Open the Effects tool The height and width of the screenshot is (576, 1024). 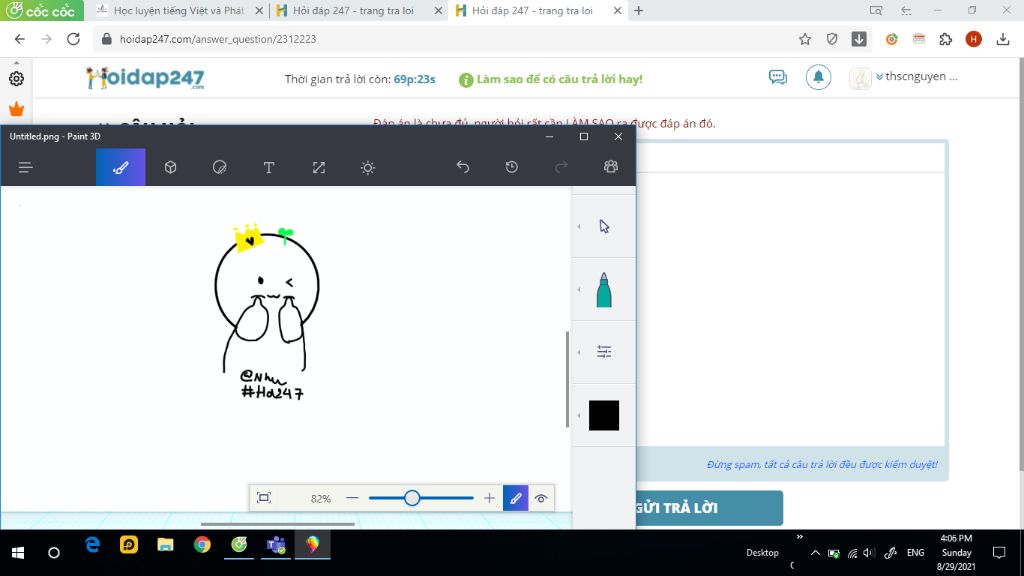pyautogui.click(x=368, y=167)
